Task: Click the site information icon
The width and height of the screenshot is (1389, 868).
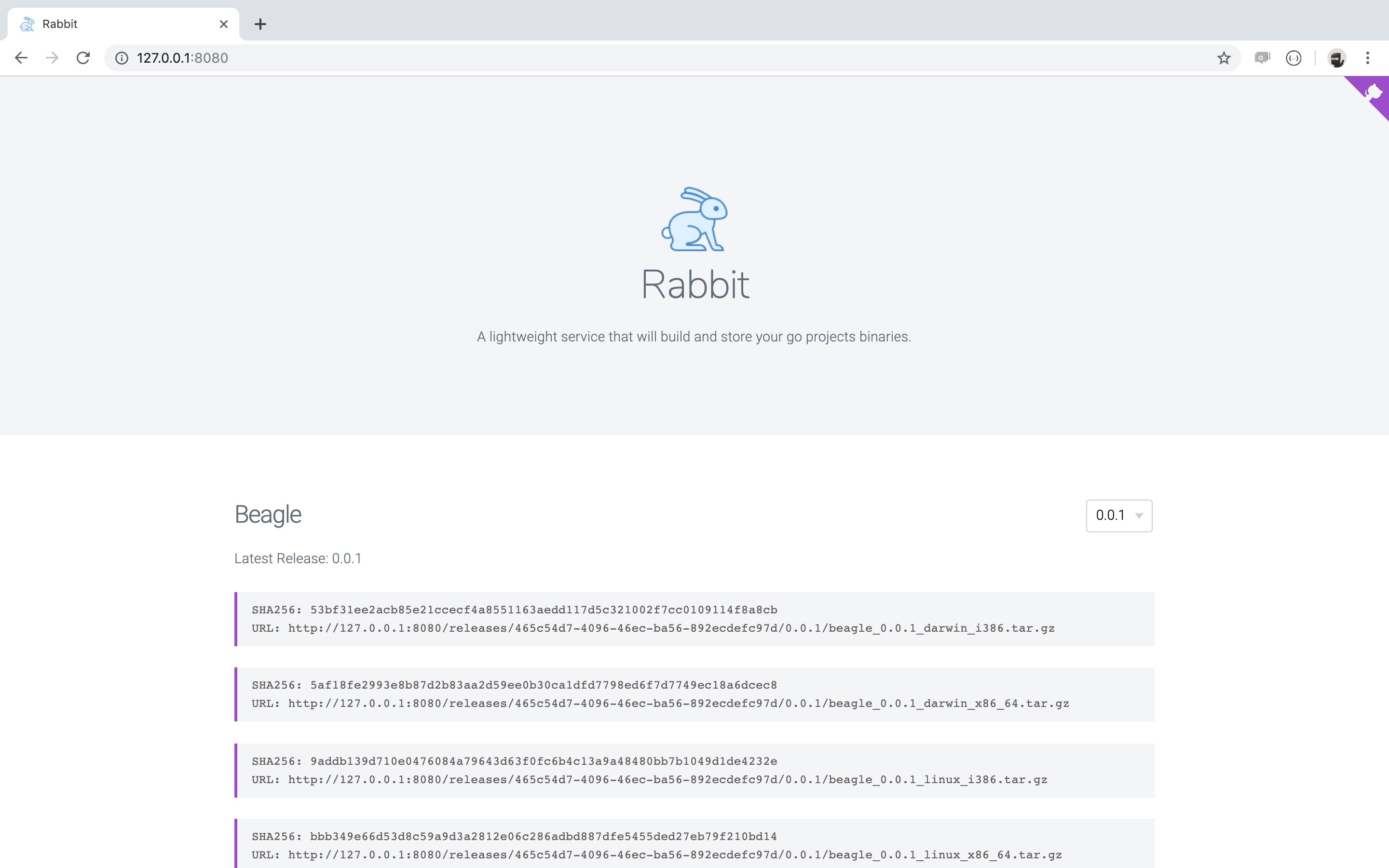Action: coord(122,58)
